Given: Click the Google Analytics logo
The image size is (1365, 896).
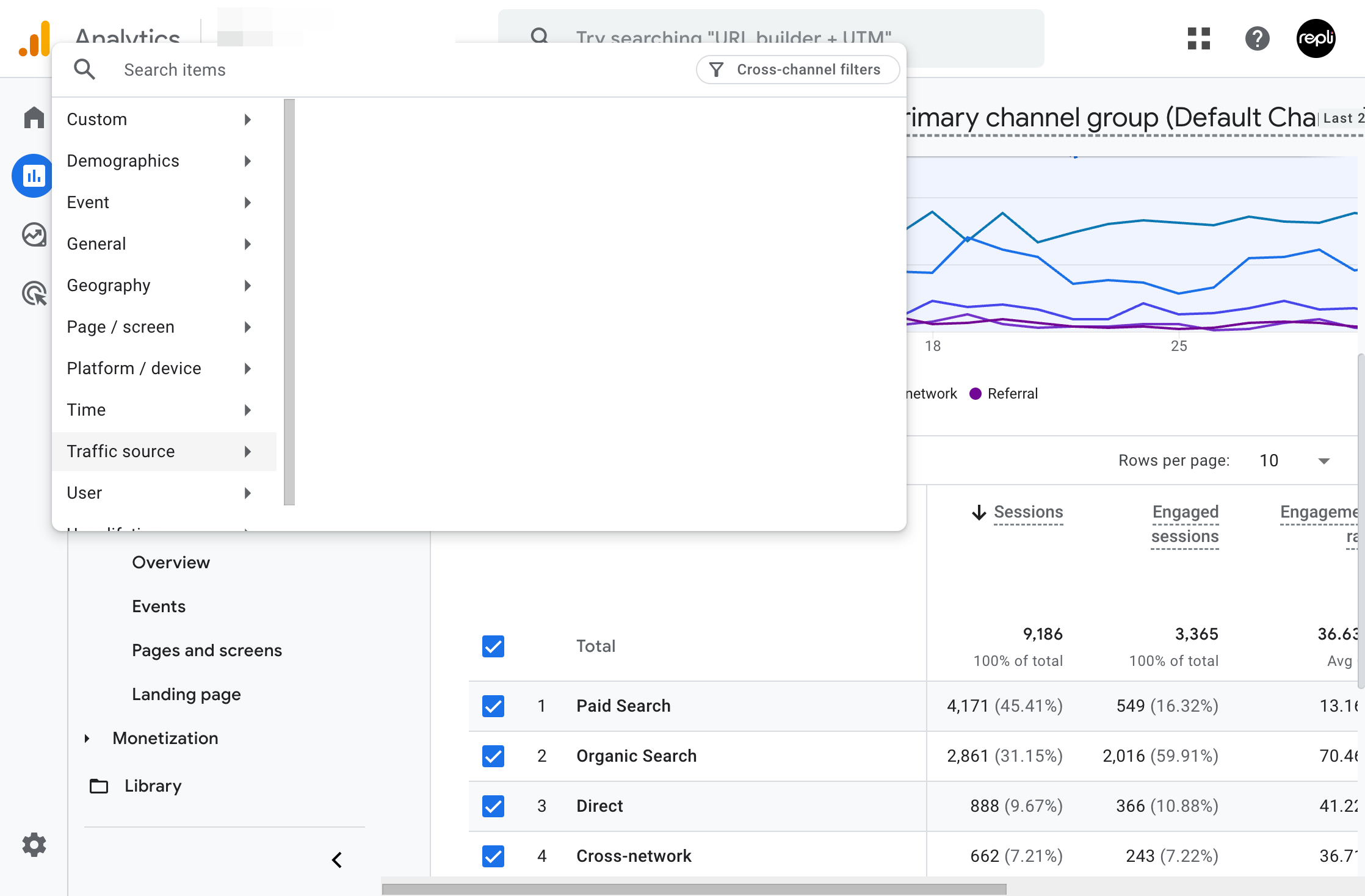Looking at the screenshot, I should click(34, 38).
